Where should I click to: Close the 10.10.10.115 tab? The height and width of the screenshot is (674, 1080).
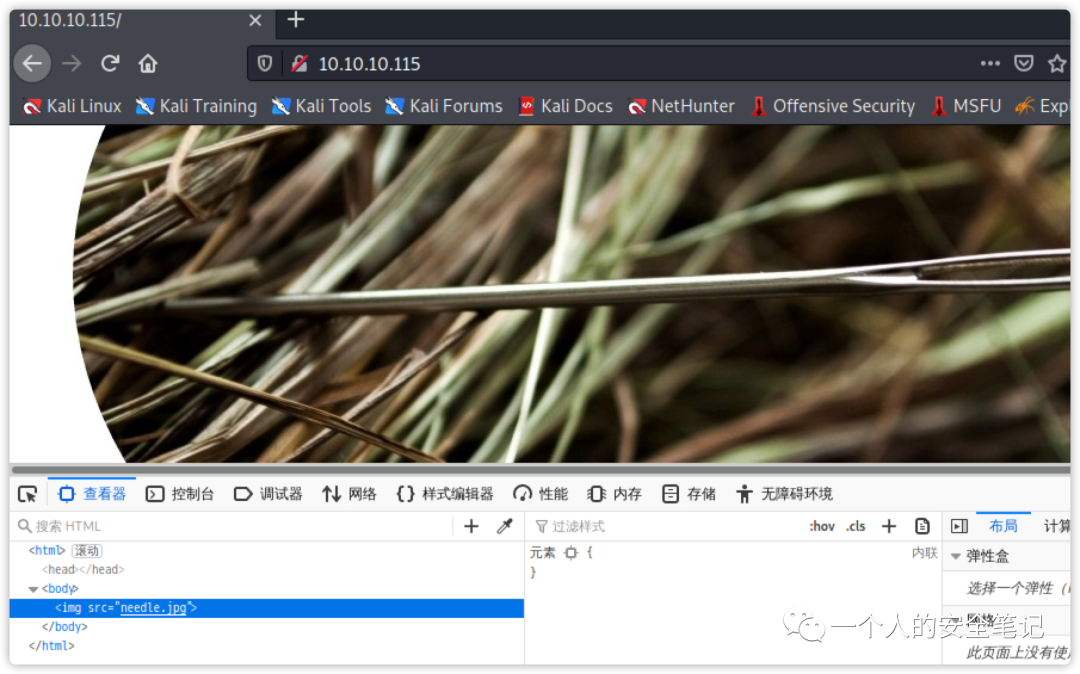255,21
